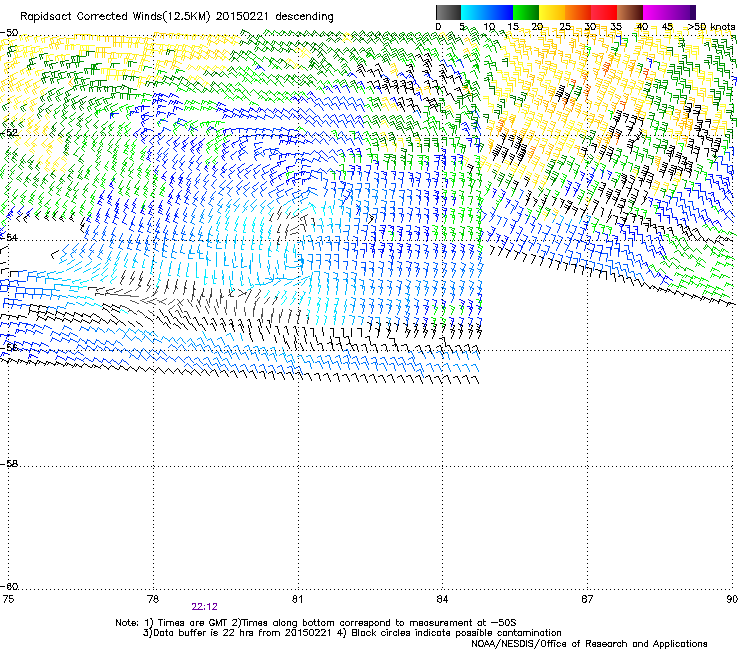The width and height of the screenshot is (740, 650).
Task: Click the '25' legend scale label
Action: [x=565, y=27]
